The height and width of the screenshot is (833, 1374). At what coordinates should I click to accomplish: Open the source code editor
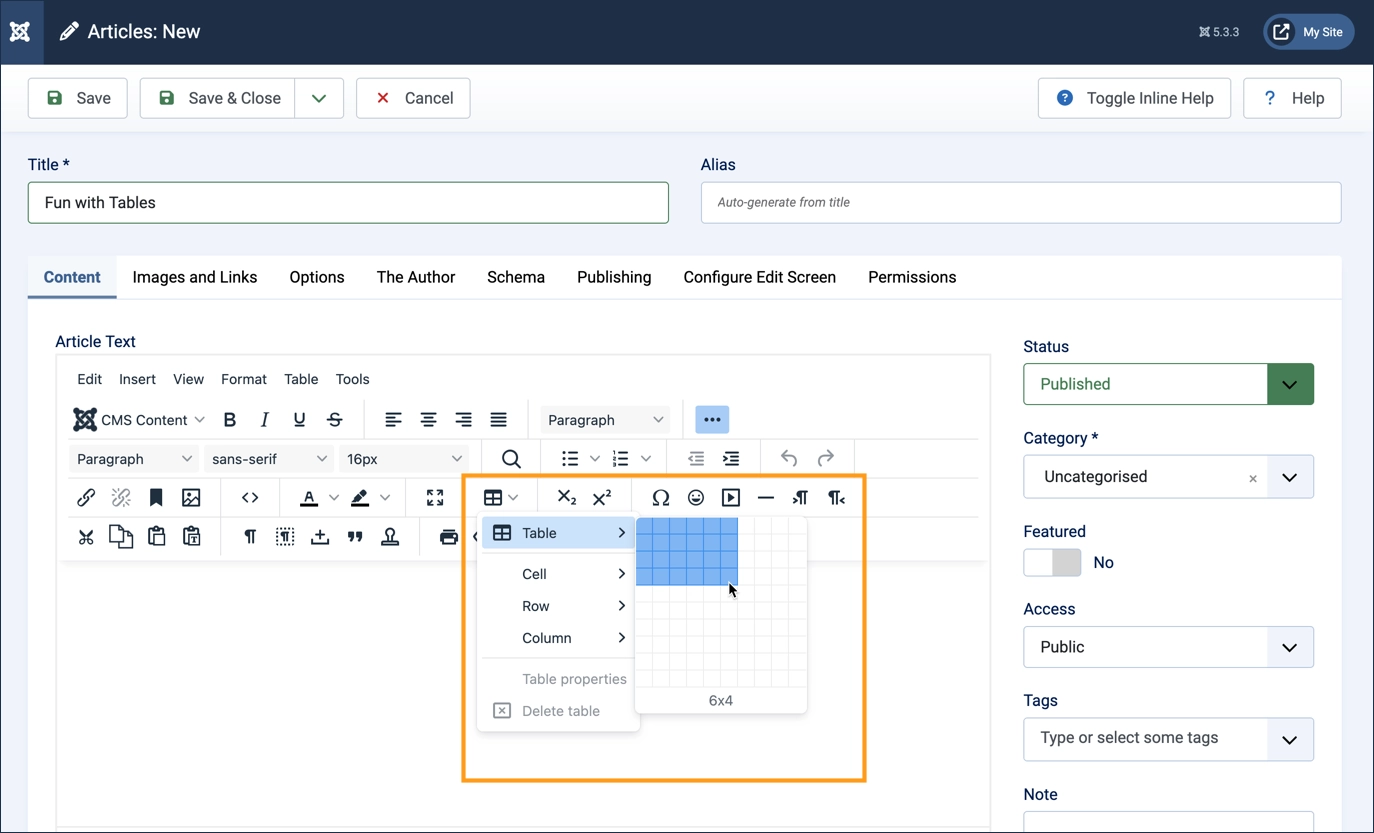(249, 497)
